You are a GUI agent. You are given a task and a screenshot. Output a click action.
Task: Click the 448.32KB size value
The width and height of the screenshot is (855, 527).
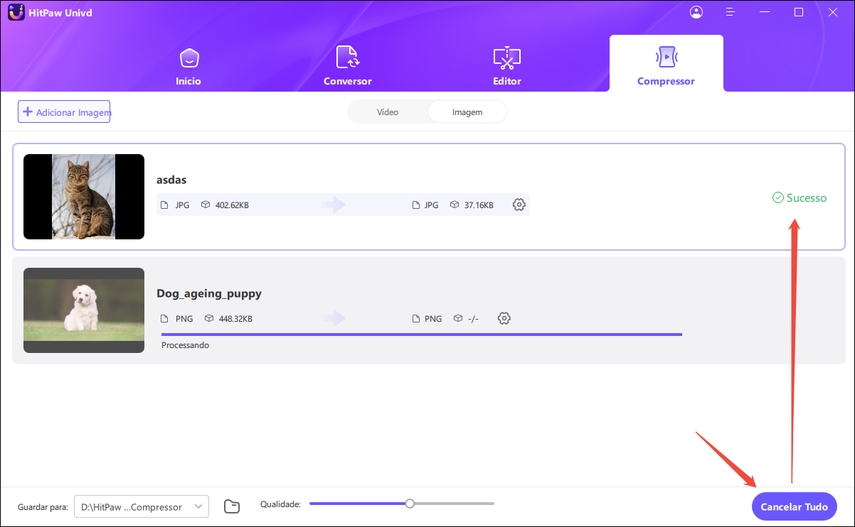[236, 319]
